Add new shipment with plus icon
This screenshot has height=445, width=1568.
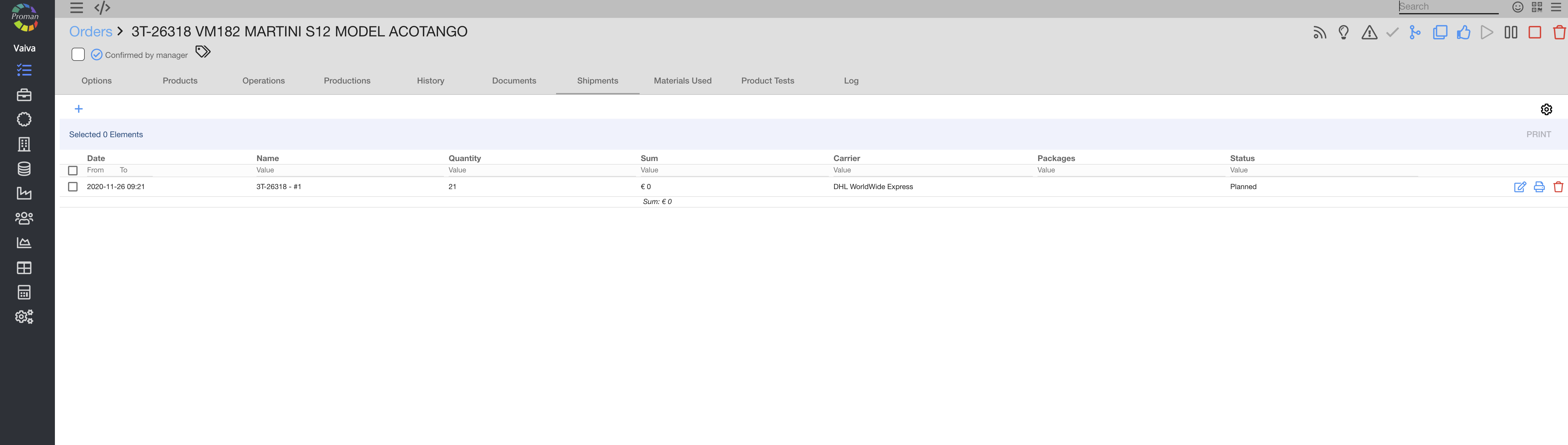(x=78, y=109)
